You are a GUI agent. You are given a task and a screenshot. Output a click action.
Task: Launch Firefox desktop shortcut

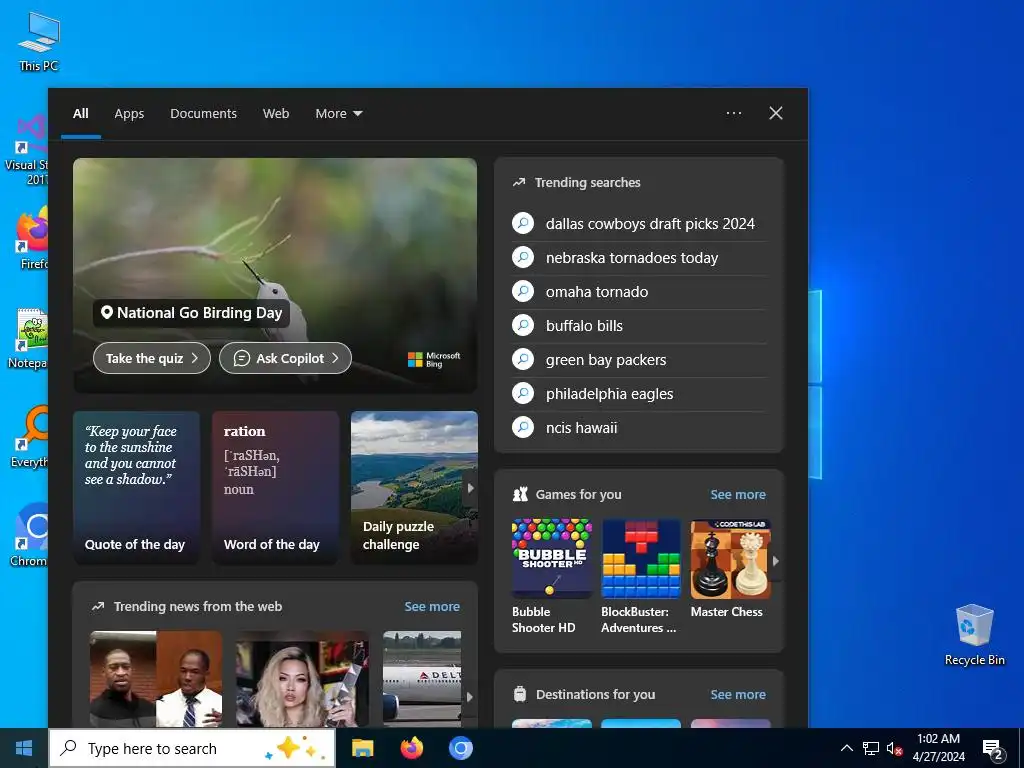31,238
